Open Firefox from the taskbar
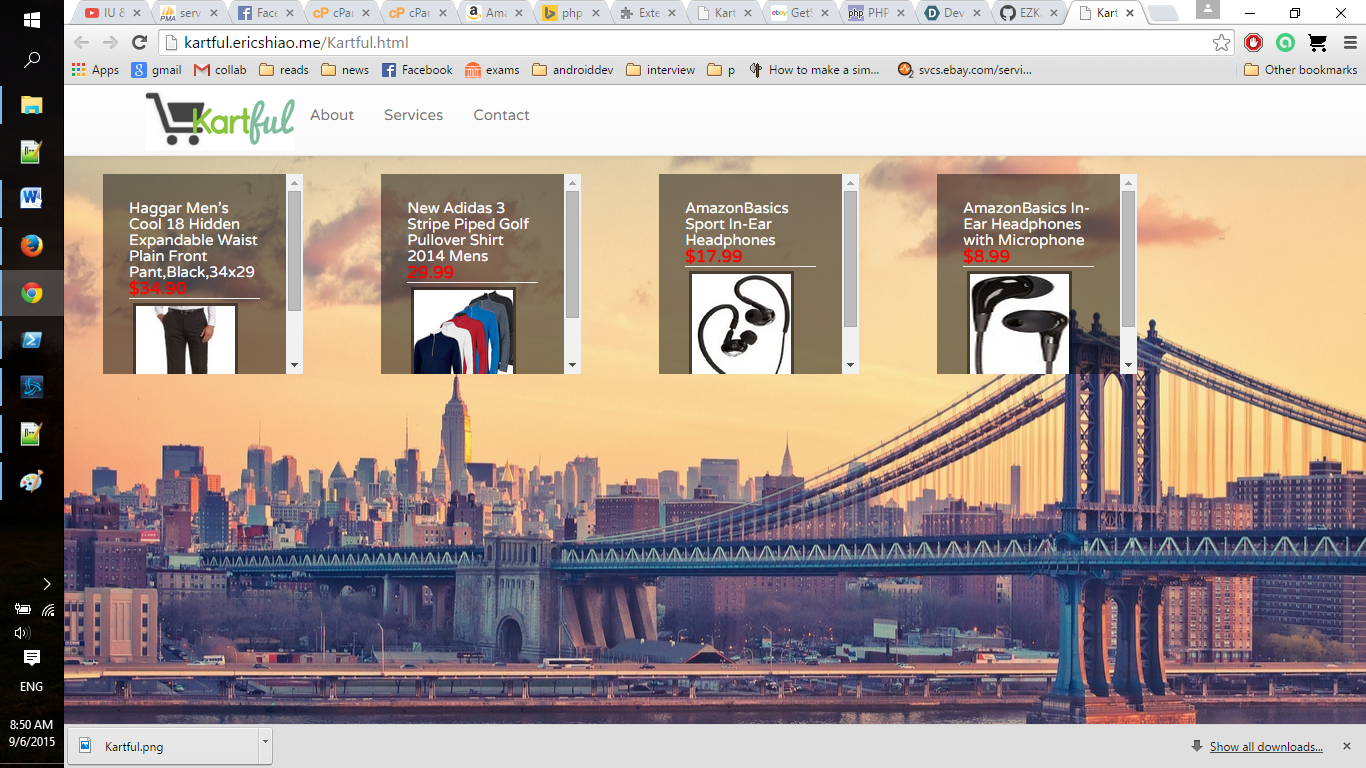 coord(31,245)
